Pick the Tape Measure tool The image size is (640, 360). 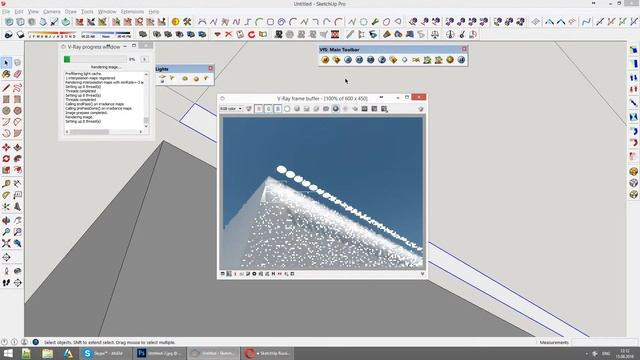pyautogui.click(x=6, y=184)
